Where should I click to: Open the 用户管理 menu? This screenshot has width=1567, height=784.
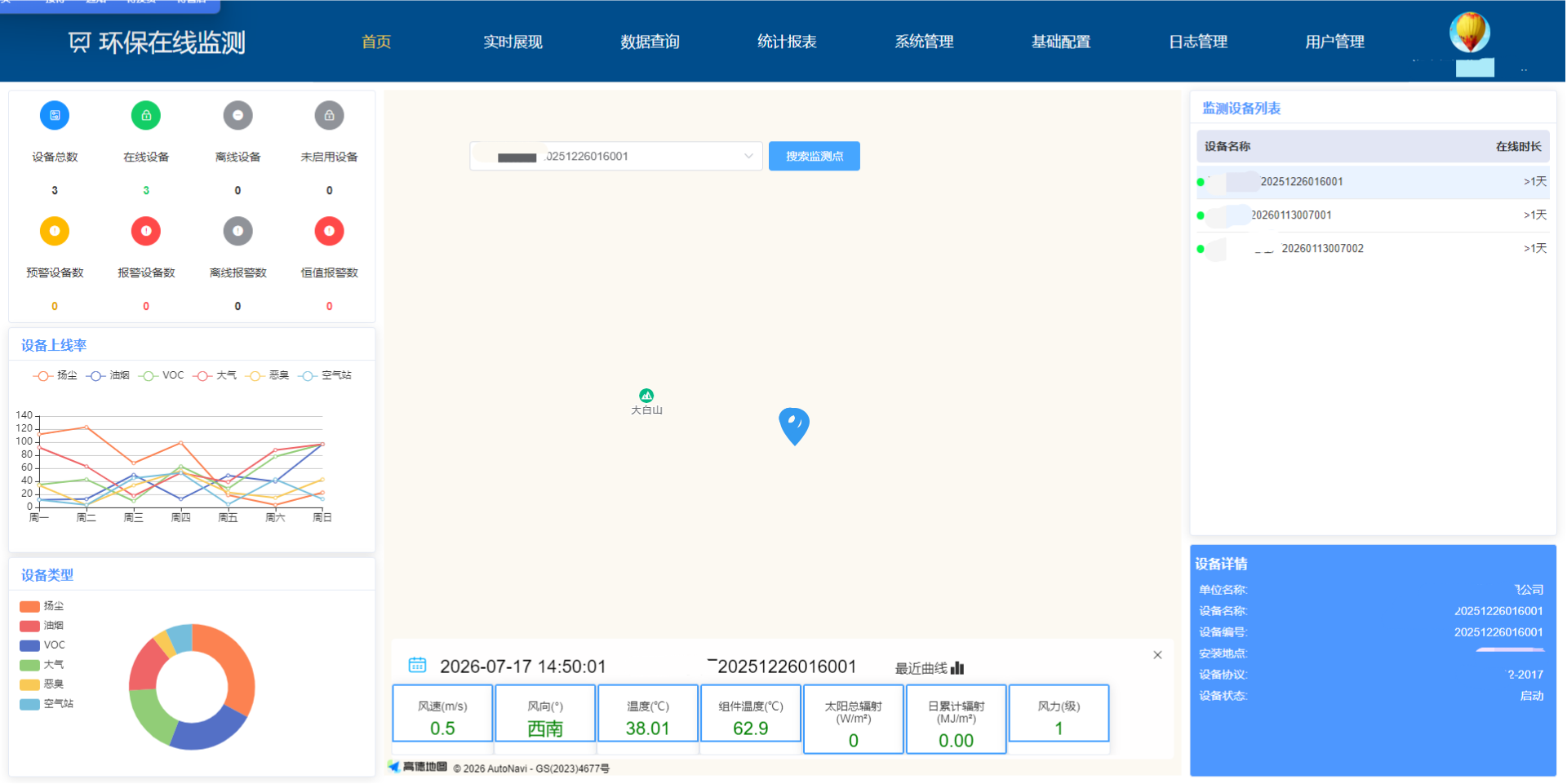point(1334,42)
